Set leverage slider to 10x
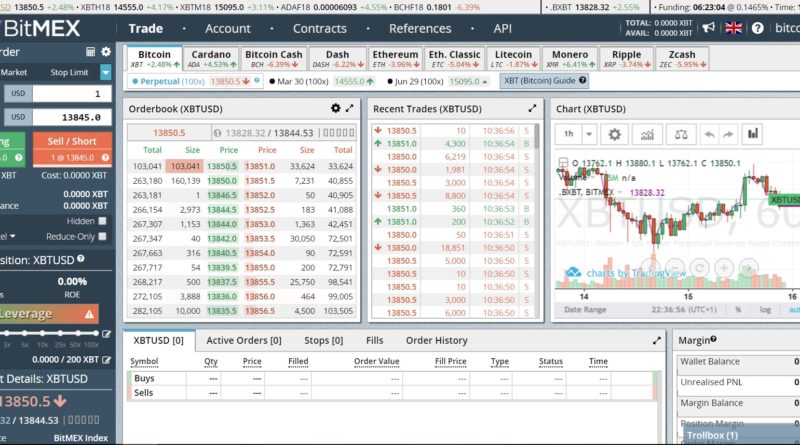Image resolution: width=800 pixels, height=445 pixels. (42, 333)
